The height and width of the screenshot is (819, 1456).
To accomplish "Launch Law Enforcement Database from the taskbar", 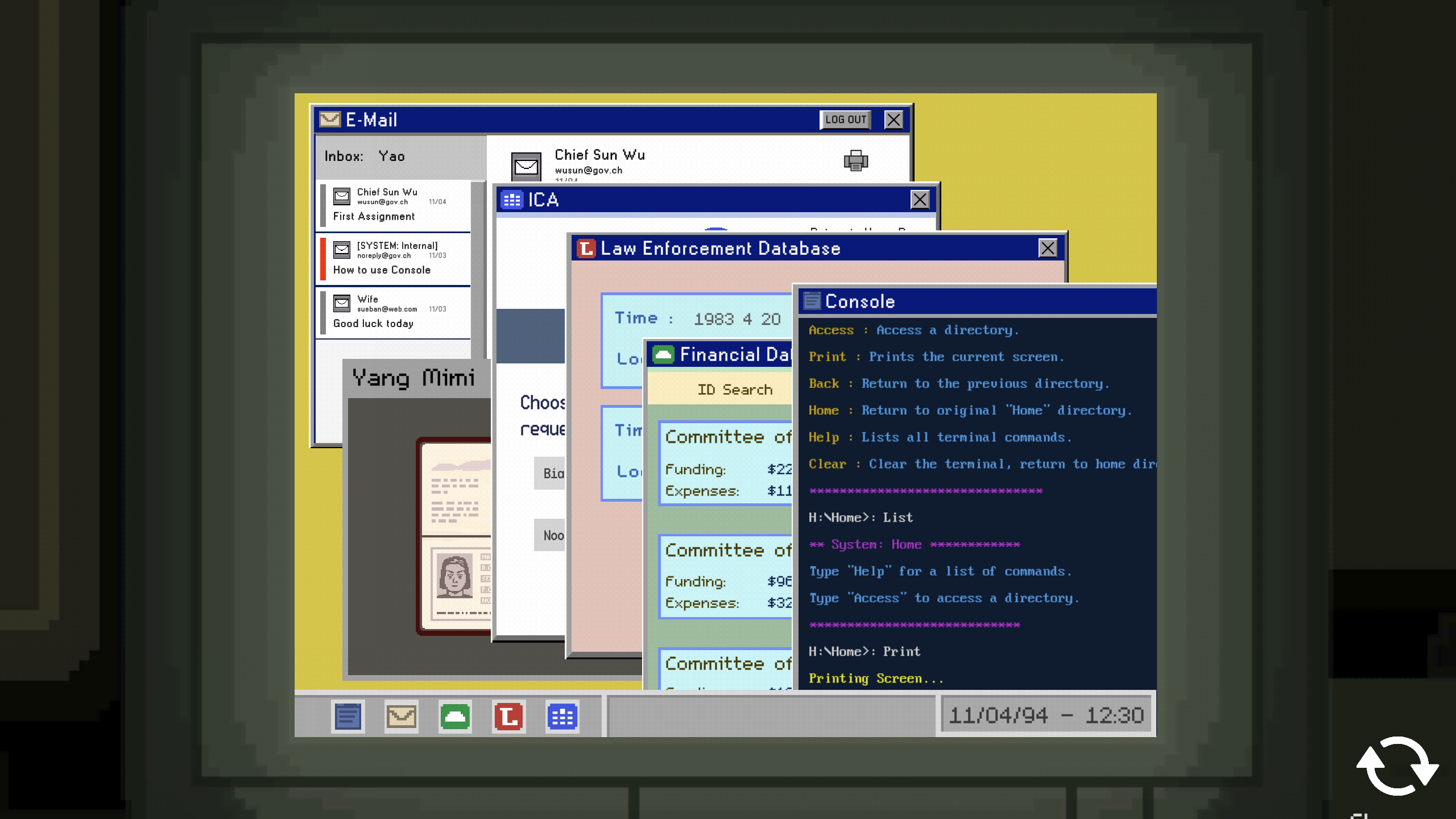I will pyautogui.click(x=508, y=717).
